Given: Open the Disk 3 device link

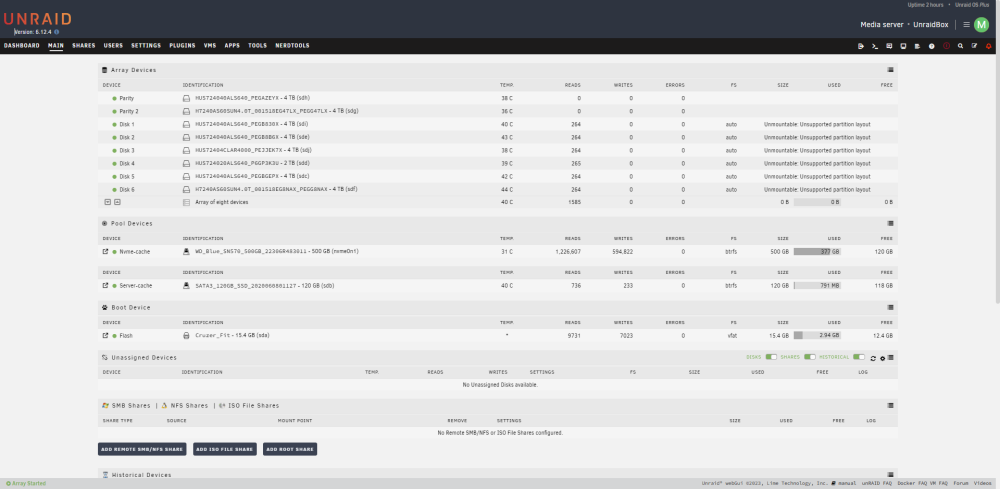Looking at the screenshot, I should click(127, 150).
